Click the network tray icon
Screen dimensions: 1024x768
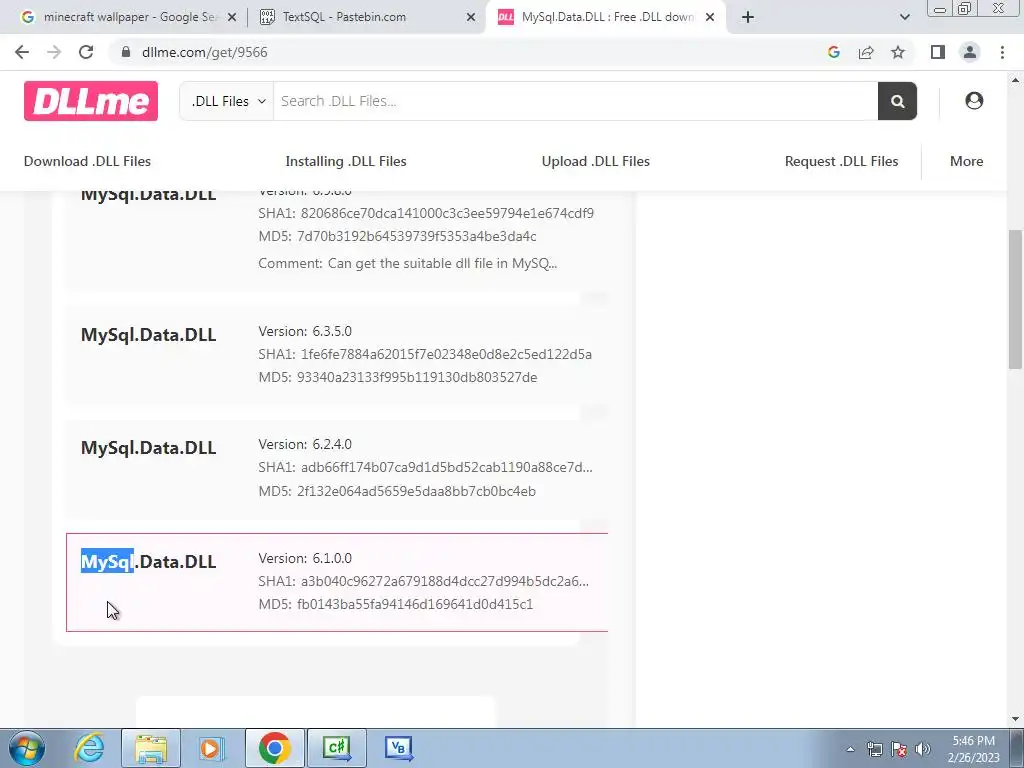coord(874,749)
